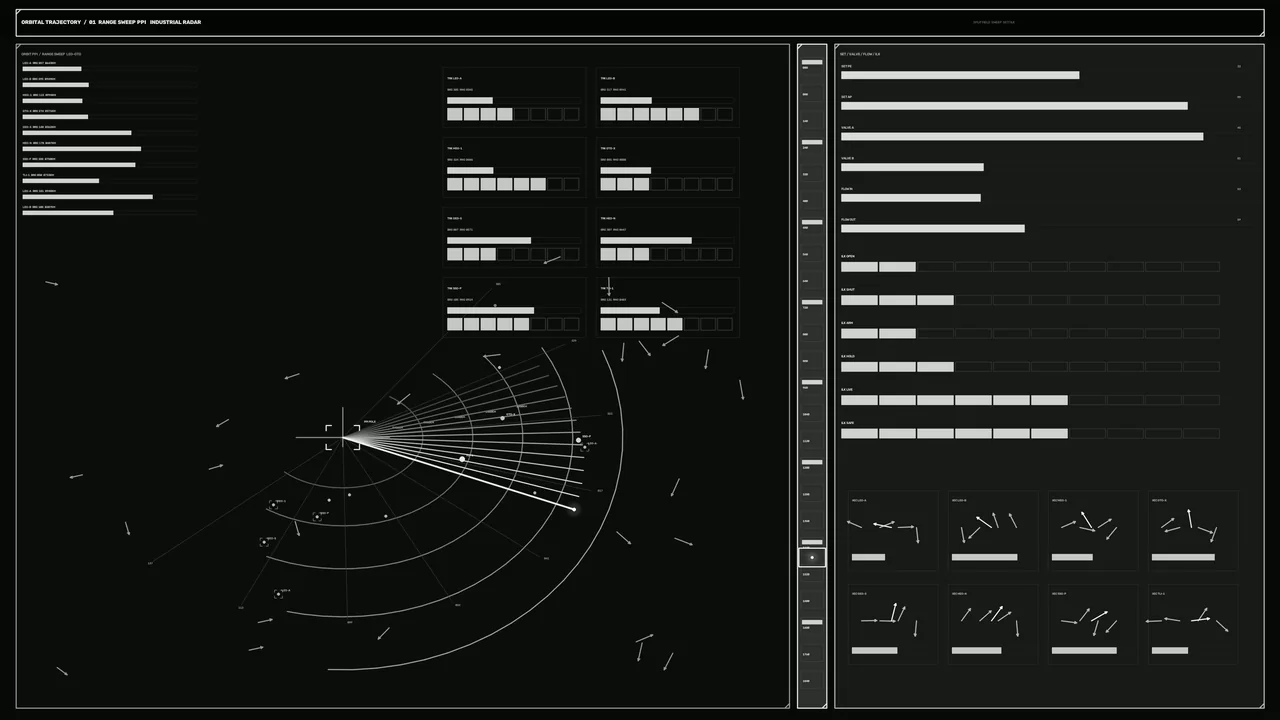This screenshot has width=1280, height=720.
Task: Click the ILK LIVE segment row
Action: pyautogui.click(x=1030, y=400)
